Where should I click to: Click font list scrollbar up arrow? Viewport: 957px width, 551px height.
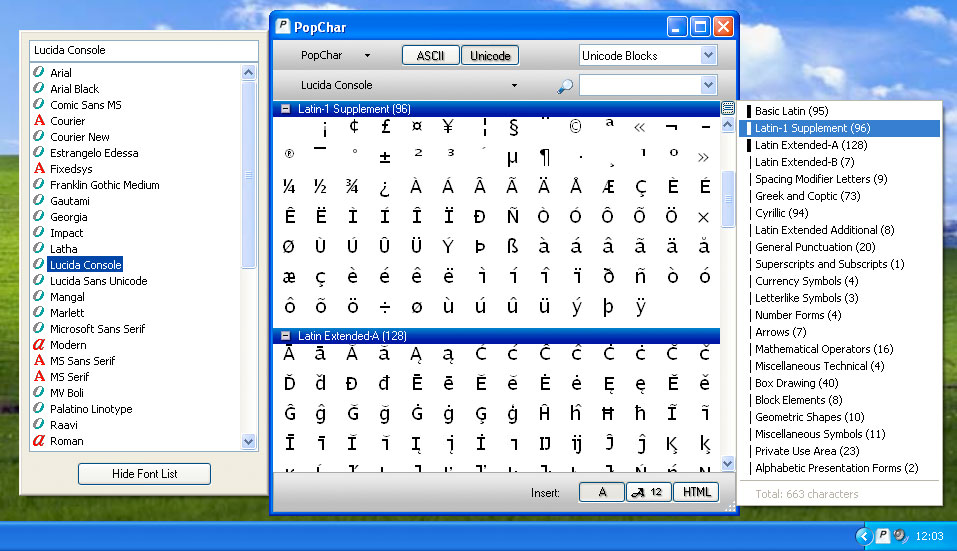(x=248, y=73)
